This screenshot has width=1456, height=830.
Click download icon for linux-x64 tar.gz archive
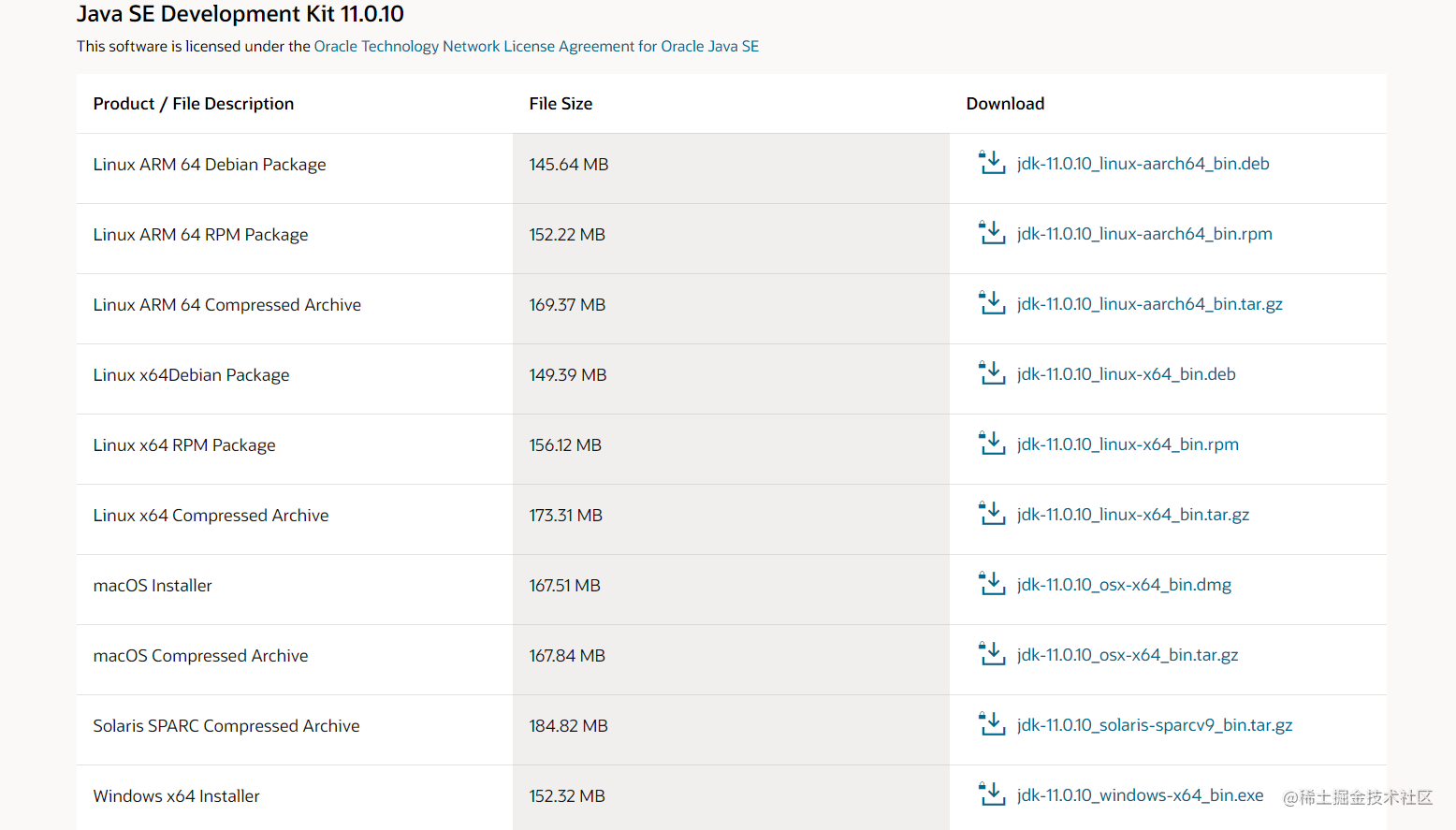tap(992, 514)
